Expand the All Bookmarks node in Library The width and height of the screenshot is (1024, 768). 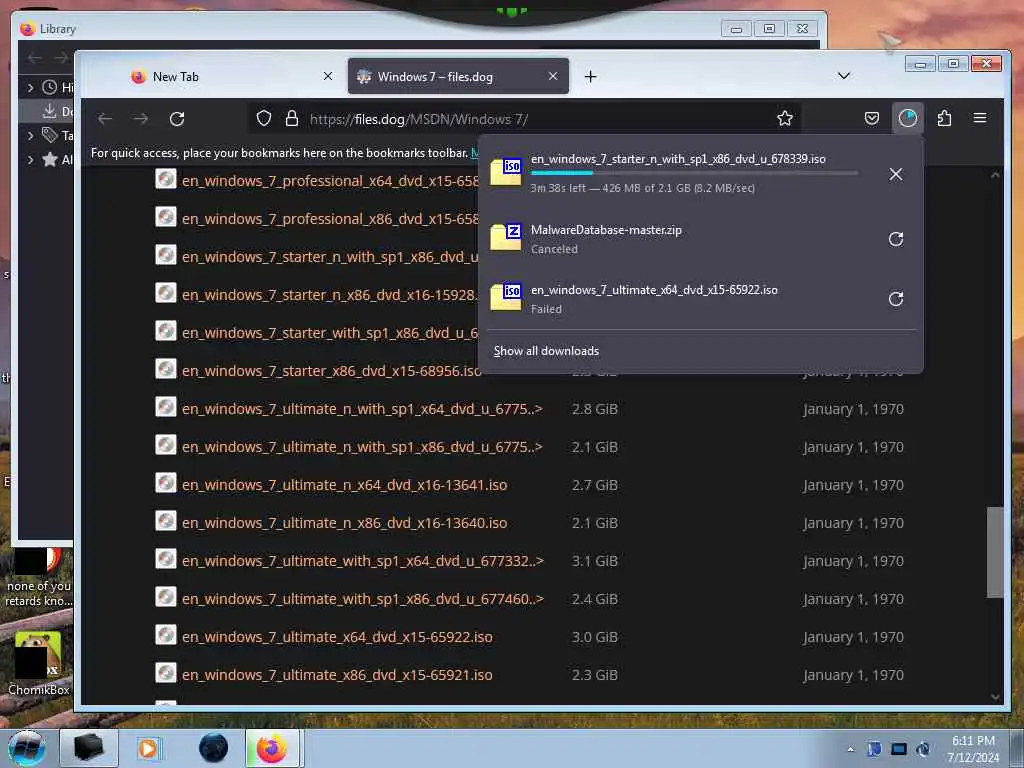tap(30, 159)
